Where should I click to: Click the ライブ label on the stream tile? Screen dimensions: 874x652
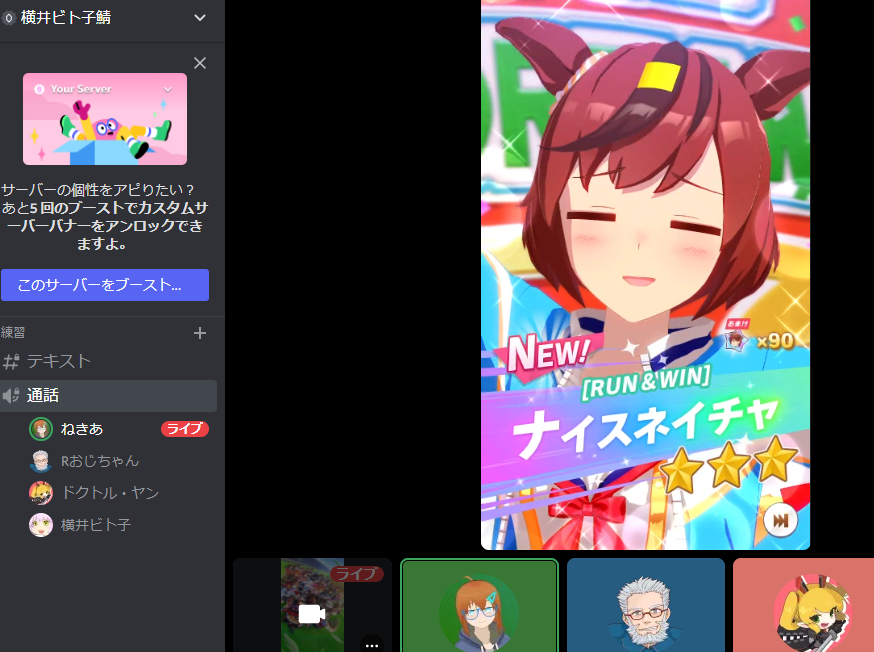357,573
